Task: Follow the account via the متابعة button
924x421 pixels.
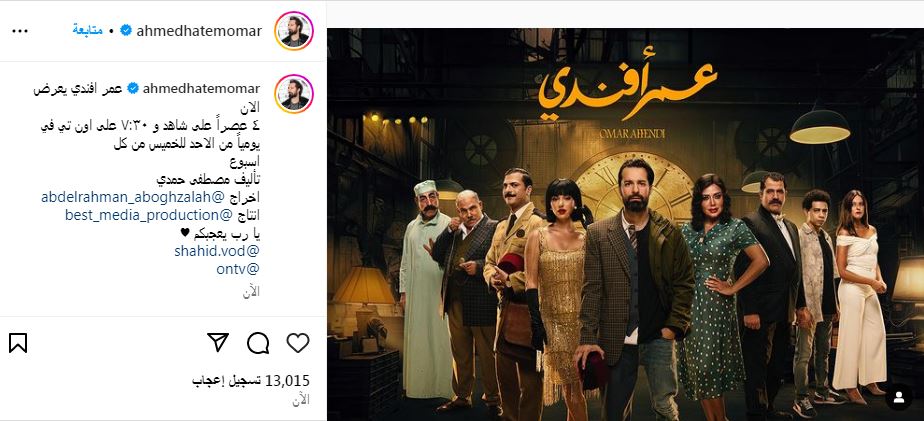Action: 87,30
